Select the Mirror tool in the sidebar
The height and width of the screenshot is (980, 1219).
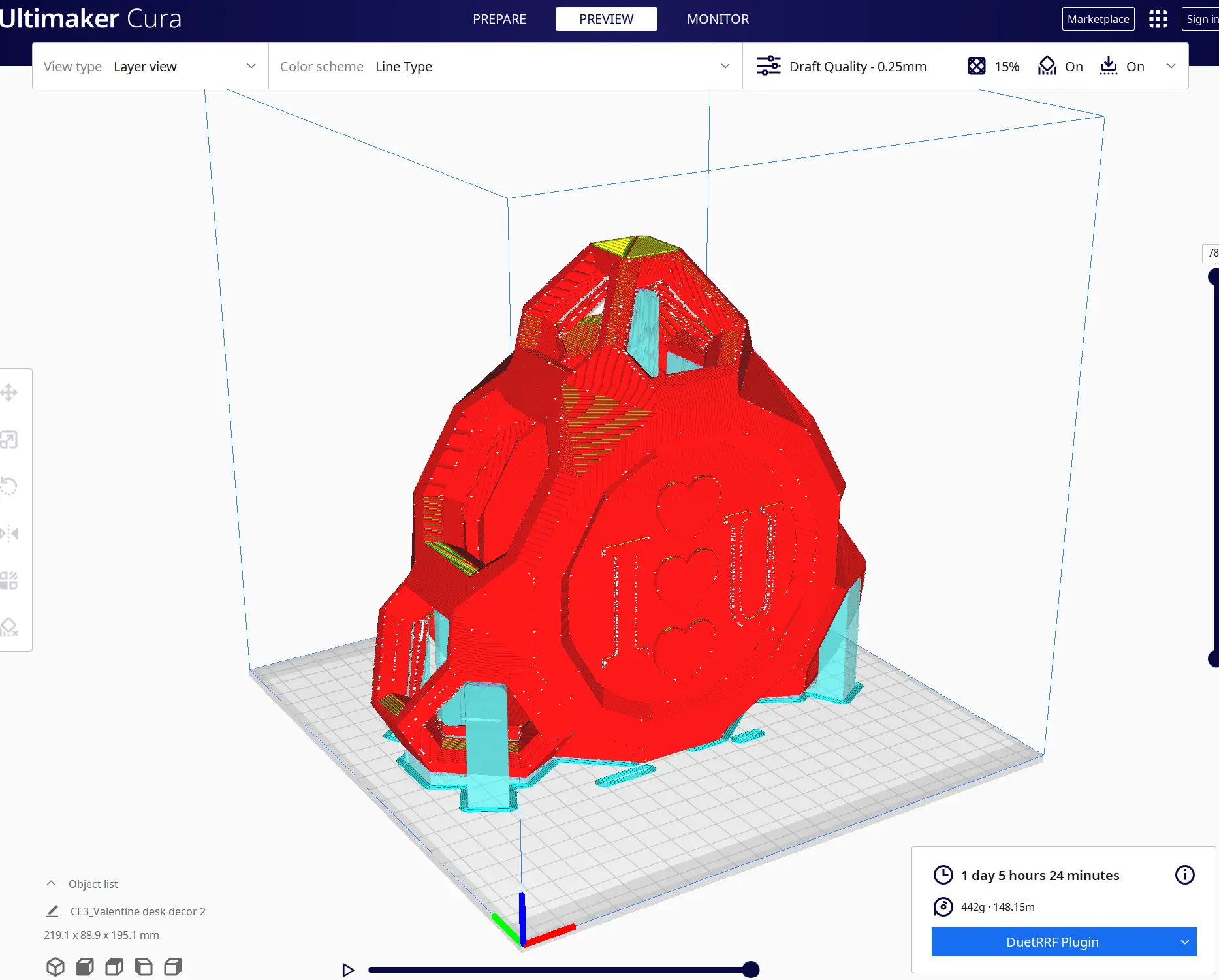9,533
